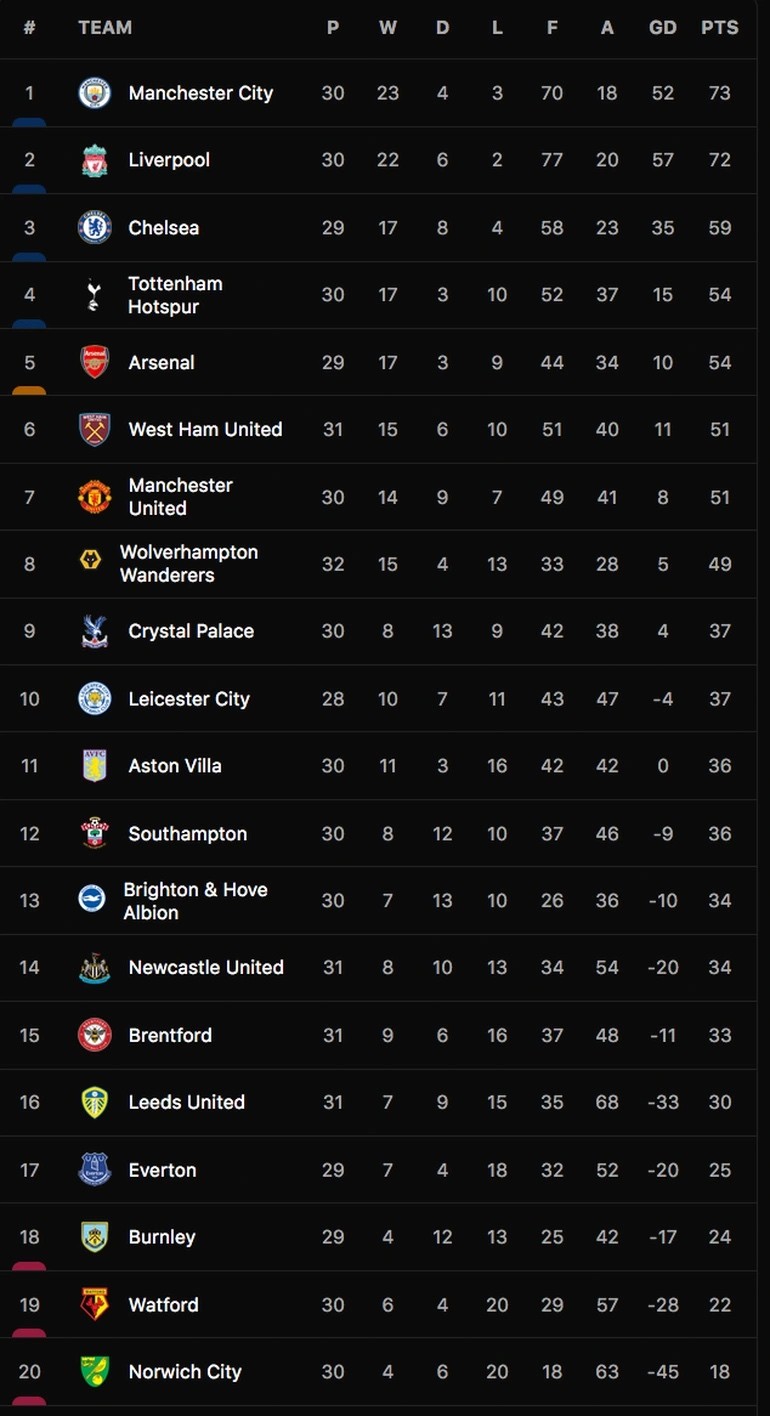This screenshot has height=1416, width=770.
Task: Click the Everton club crest
Action: tap(94, 1169)
